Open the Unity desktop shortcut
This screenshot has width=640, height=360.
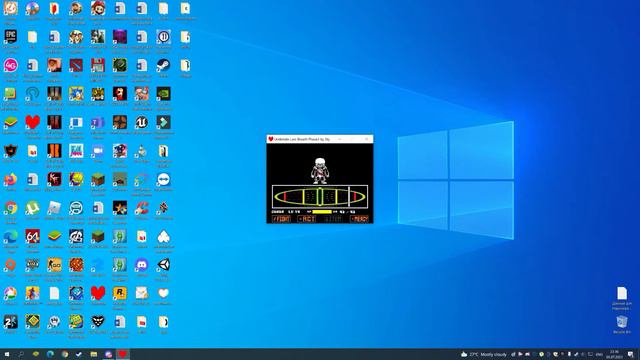coord(163,265)
